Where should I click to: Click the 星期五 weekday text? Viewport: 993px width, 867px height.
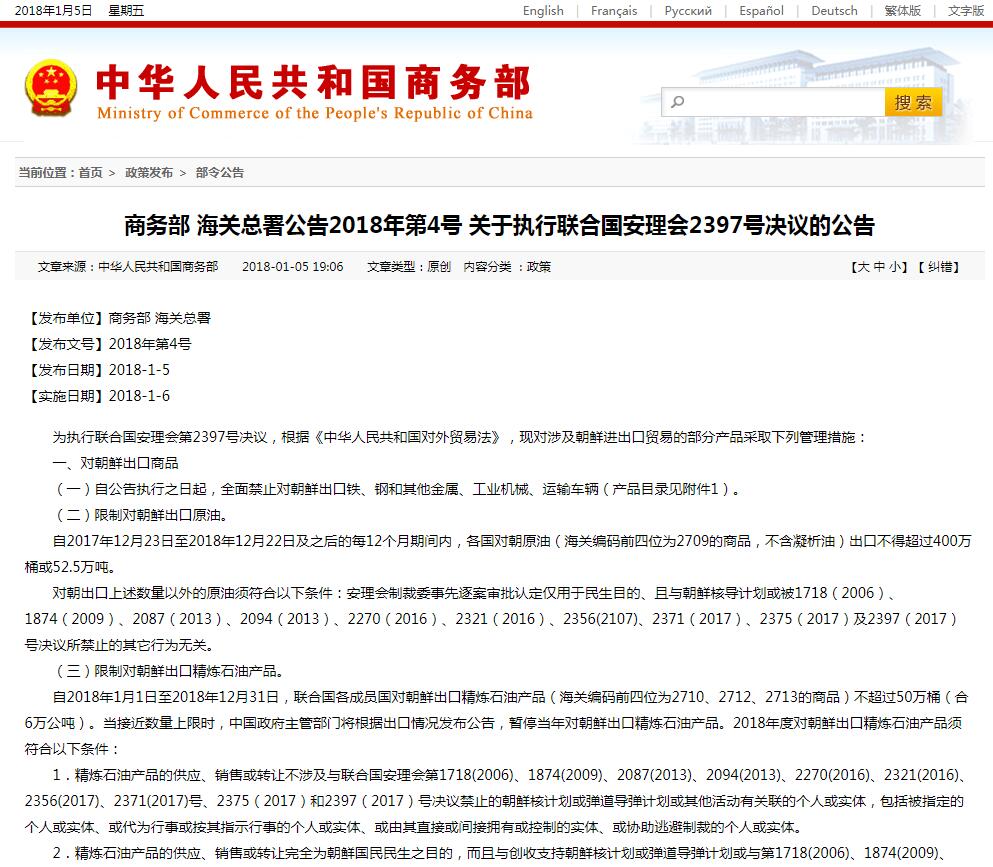click(x=126, y=11)
